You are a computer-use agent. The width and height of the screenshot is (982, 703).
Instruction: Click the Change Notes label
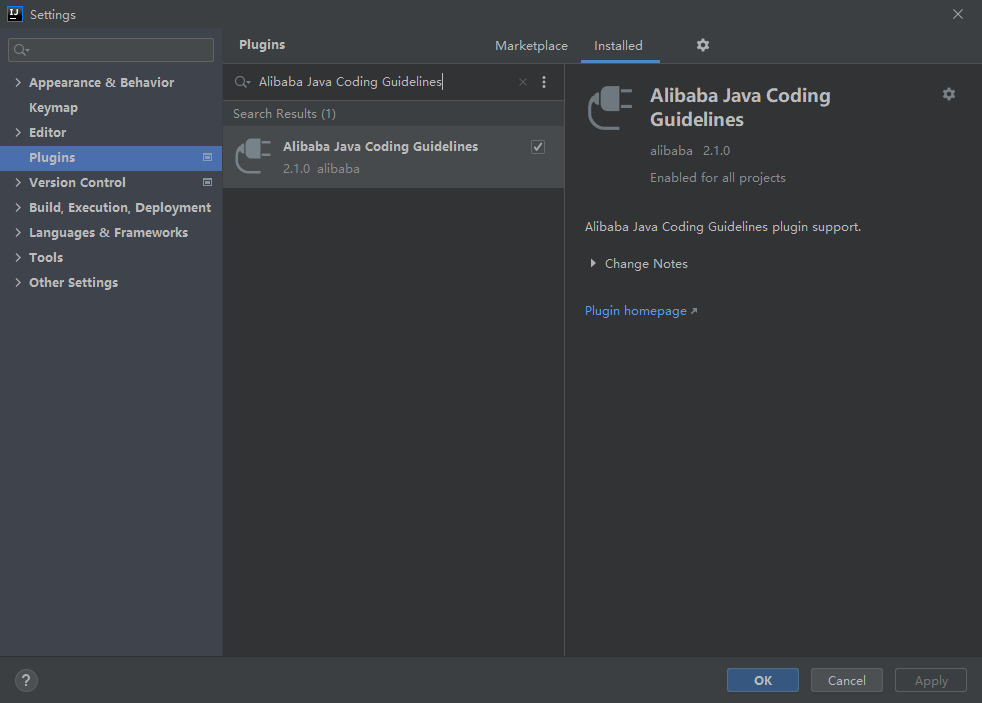coord(646,264)
